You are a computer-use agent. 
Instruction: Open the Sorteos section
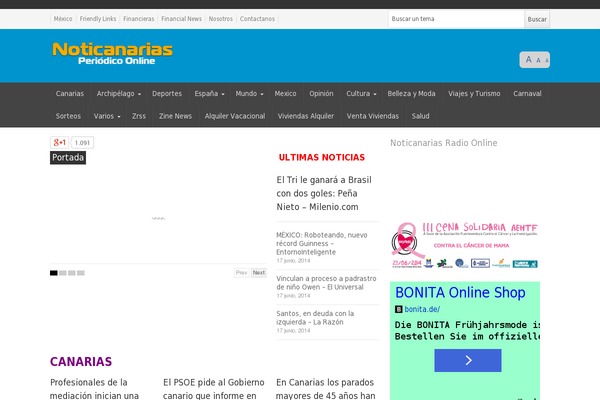click(x=68, y=116)
